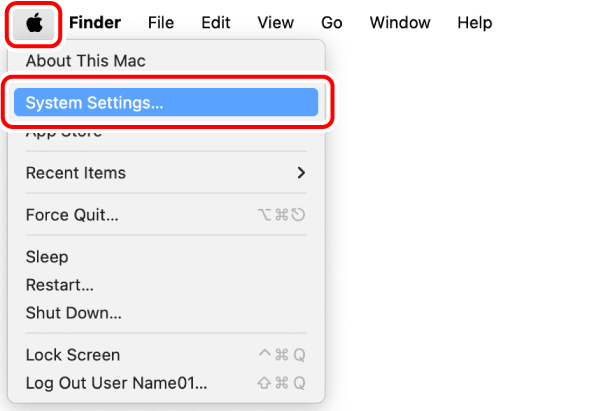The height and width of the screenshot is (411, 600).
Task: Open the Help menu
Action: [x=474, y=23]
